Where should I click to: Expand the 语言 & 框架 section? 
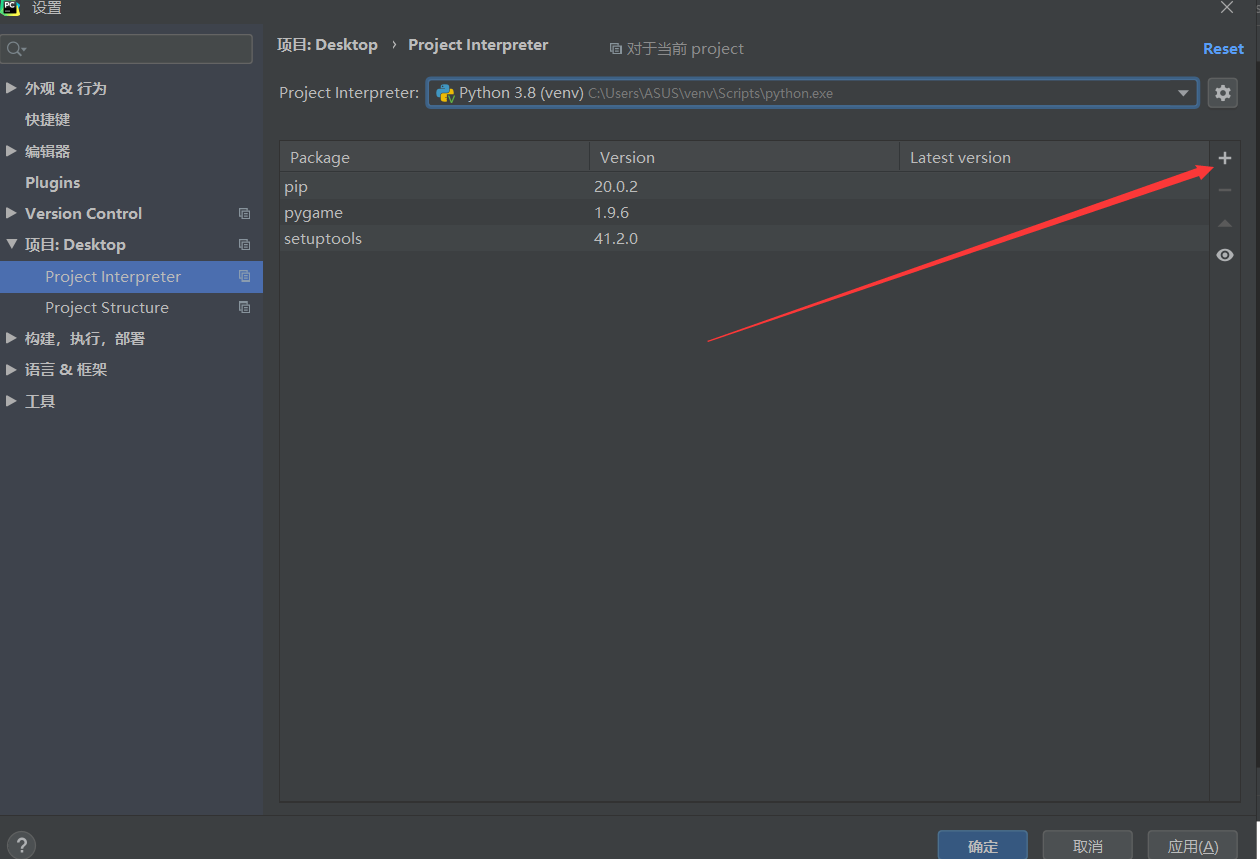click(x=11, y=369)
